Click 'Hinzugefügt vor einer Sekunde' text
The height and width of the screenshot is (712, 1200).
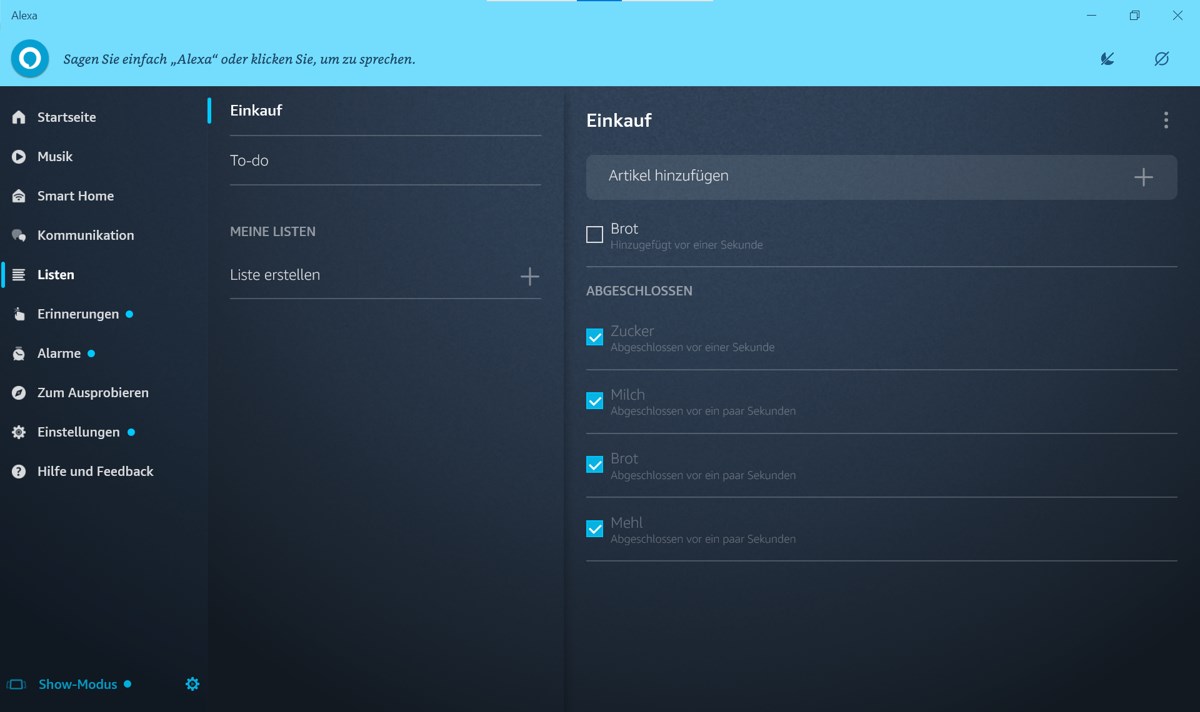[686, 245]
